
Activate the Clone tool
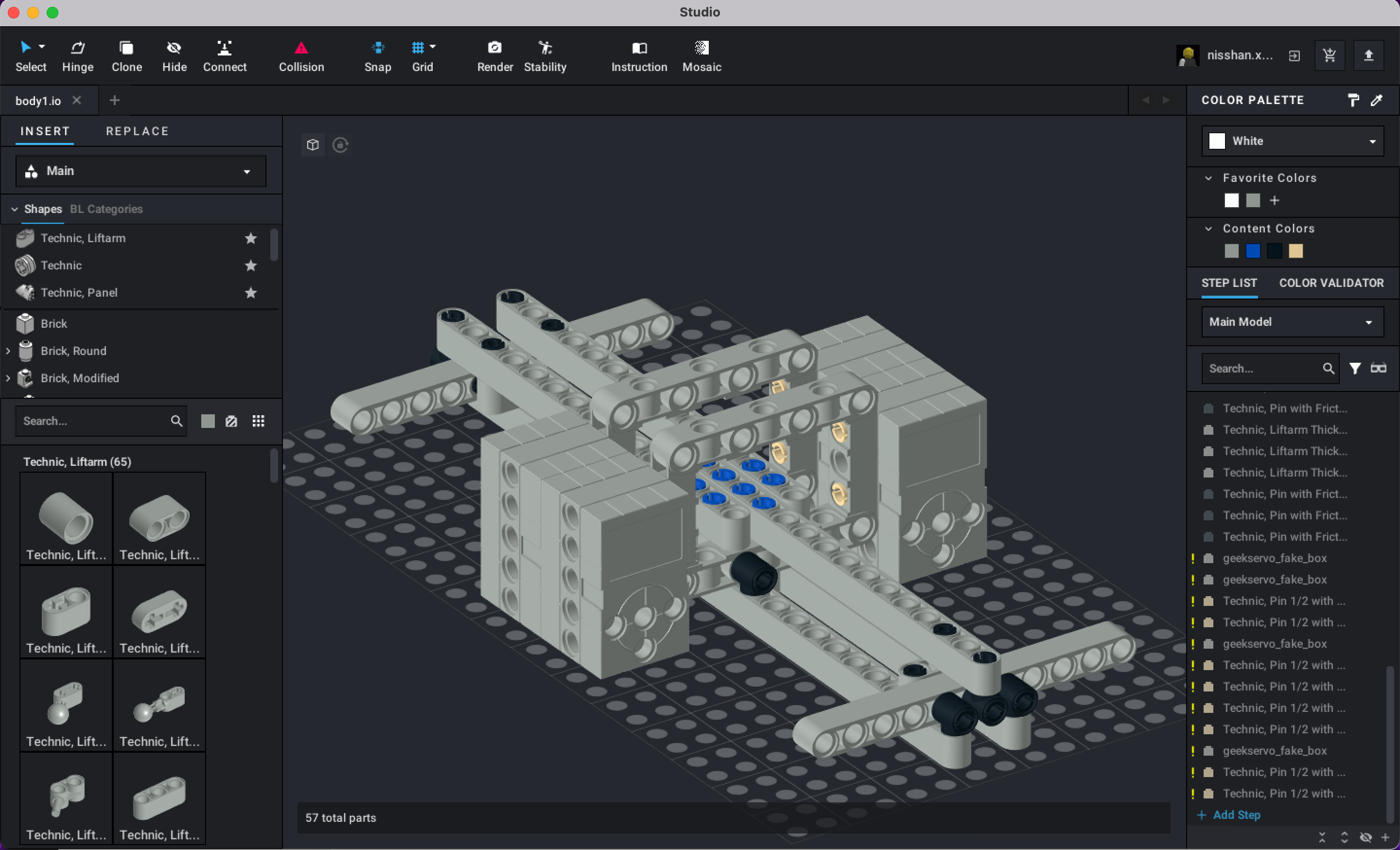[126, 55]
